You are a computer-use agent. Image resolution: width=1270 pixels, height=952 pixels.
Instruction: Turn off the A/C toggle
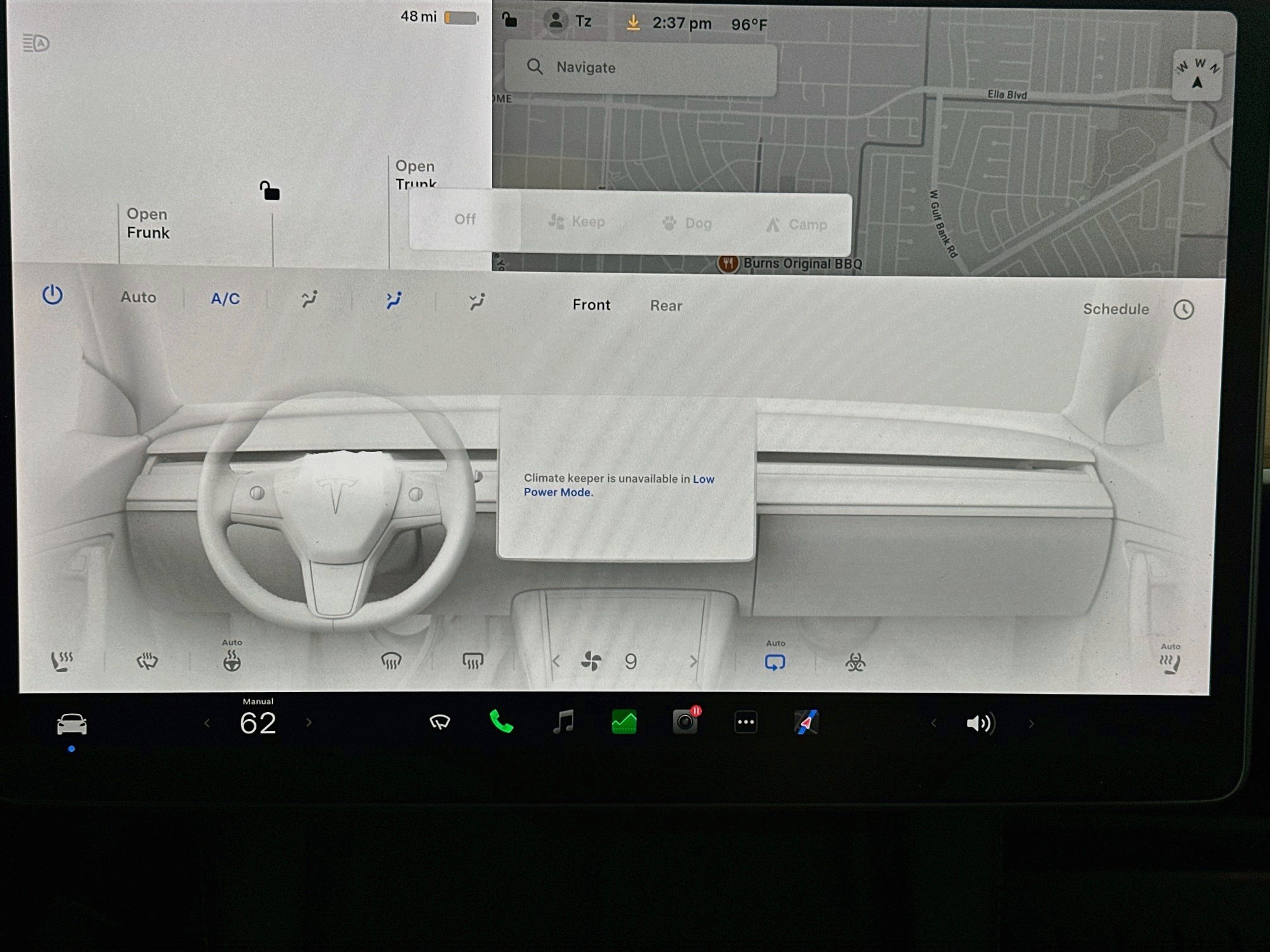(225, 298)
